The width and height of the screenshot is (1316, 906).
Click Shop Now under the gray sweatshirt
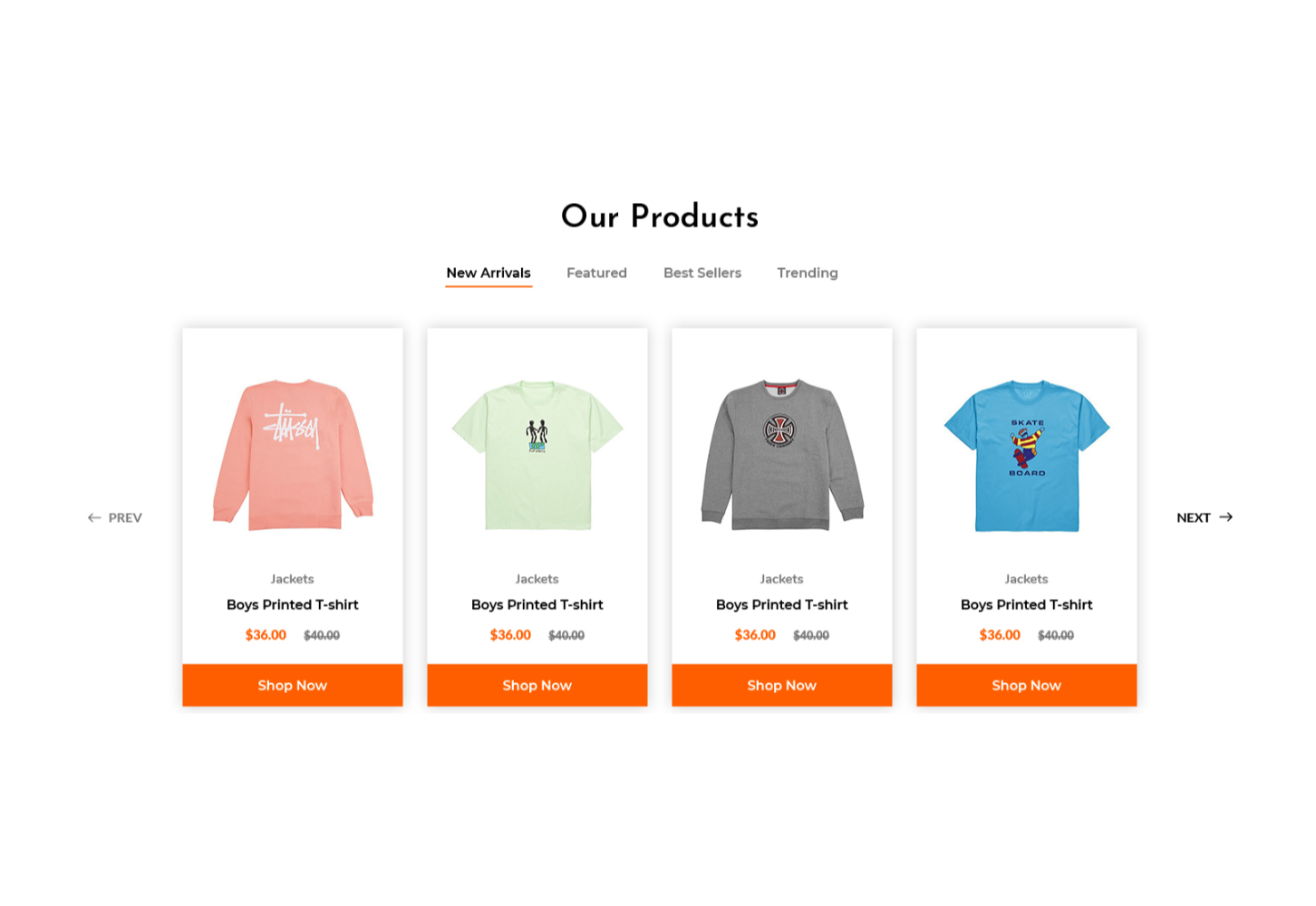[x=782, y=686]
